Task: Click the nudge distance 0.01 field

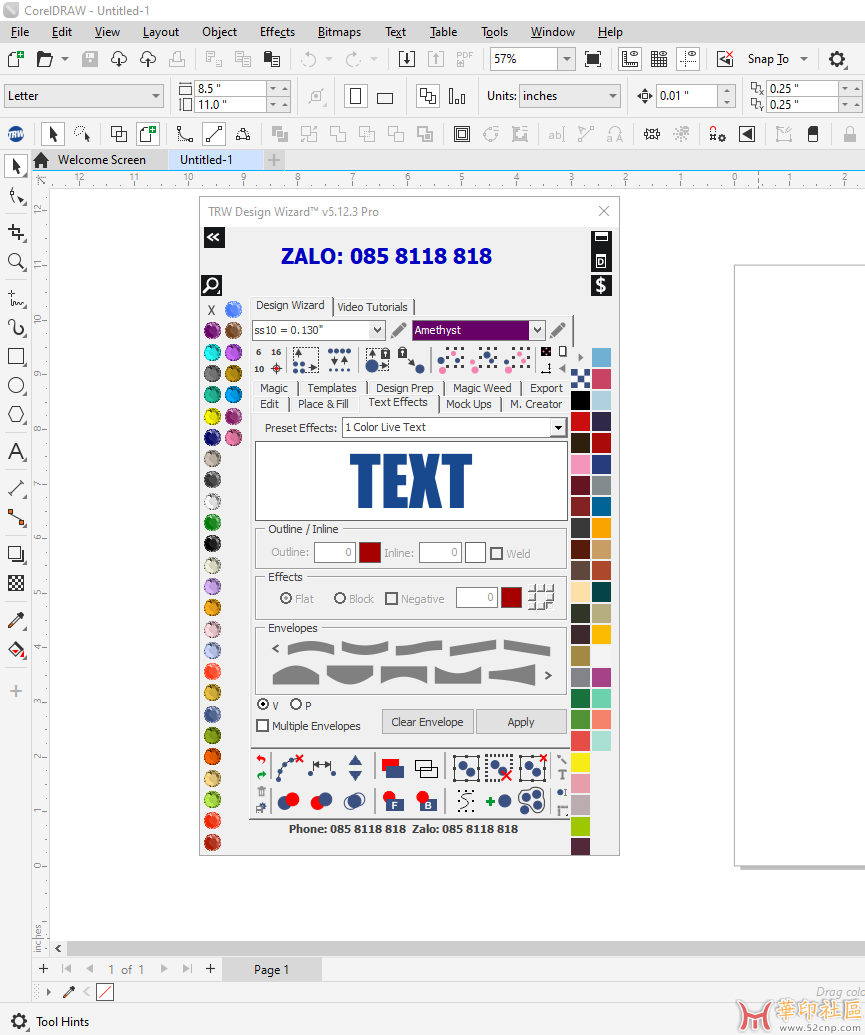Action: click(x=686, y=96)
